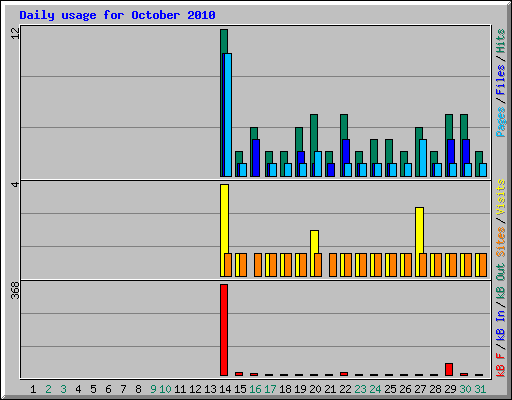Select day label '7' on the x-axis

123,389
